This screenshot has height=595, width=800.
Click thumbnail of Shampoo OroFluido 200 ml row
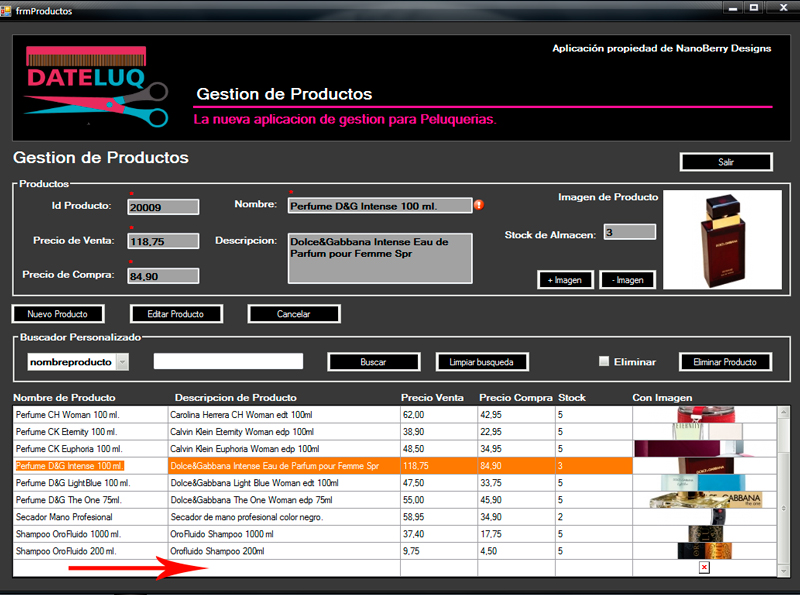pos(705,551)
